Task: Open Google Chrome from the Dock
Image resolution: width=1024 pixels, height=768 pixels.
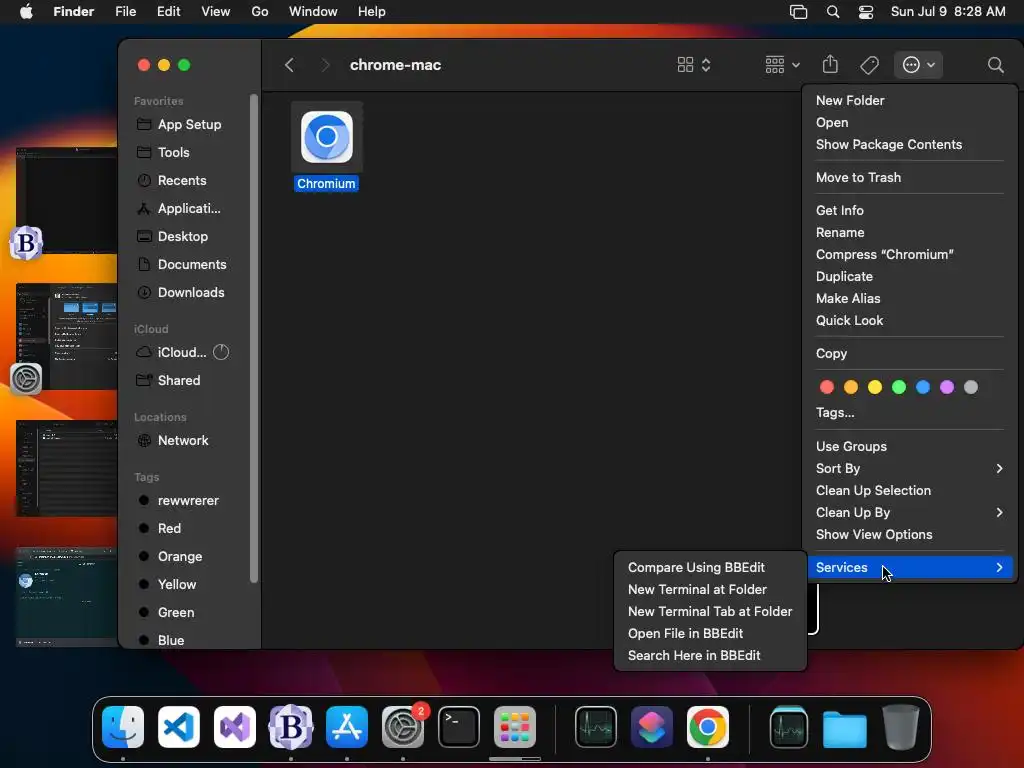Action: (707, 727)
